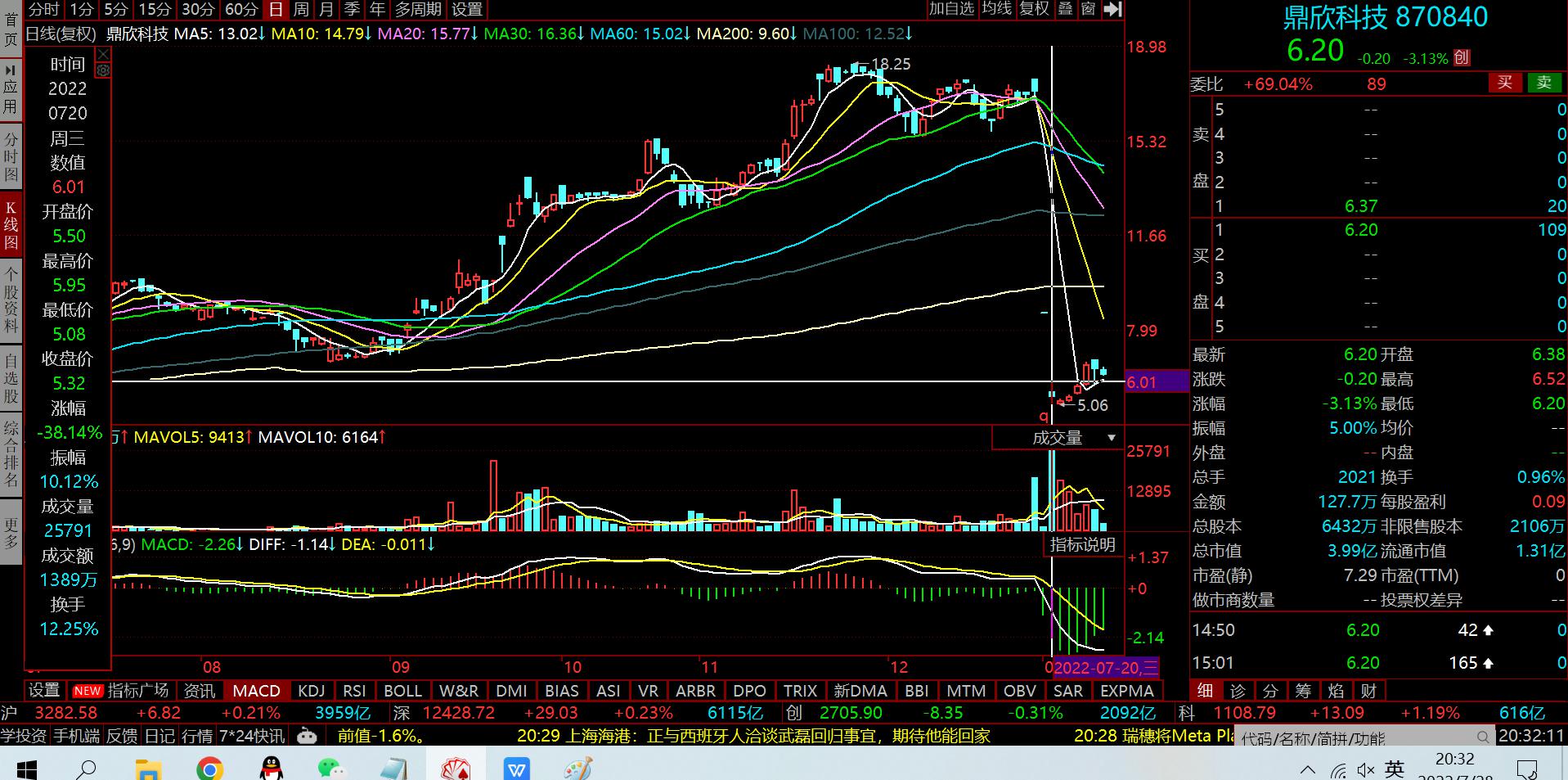The width and height of the screenshot is (1568, 780).
Task: Open the network status tray icon
Action: [x=1338, y=770]
